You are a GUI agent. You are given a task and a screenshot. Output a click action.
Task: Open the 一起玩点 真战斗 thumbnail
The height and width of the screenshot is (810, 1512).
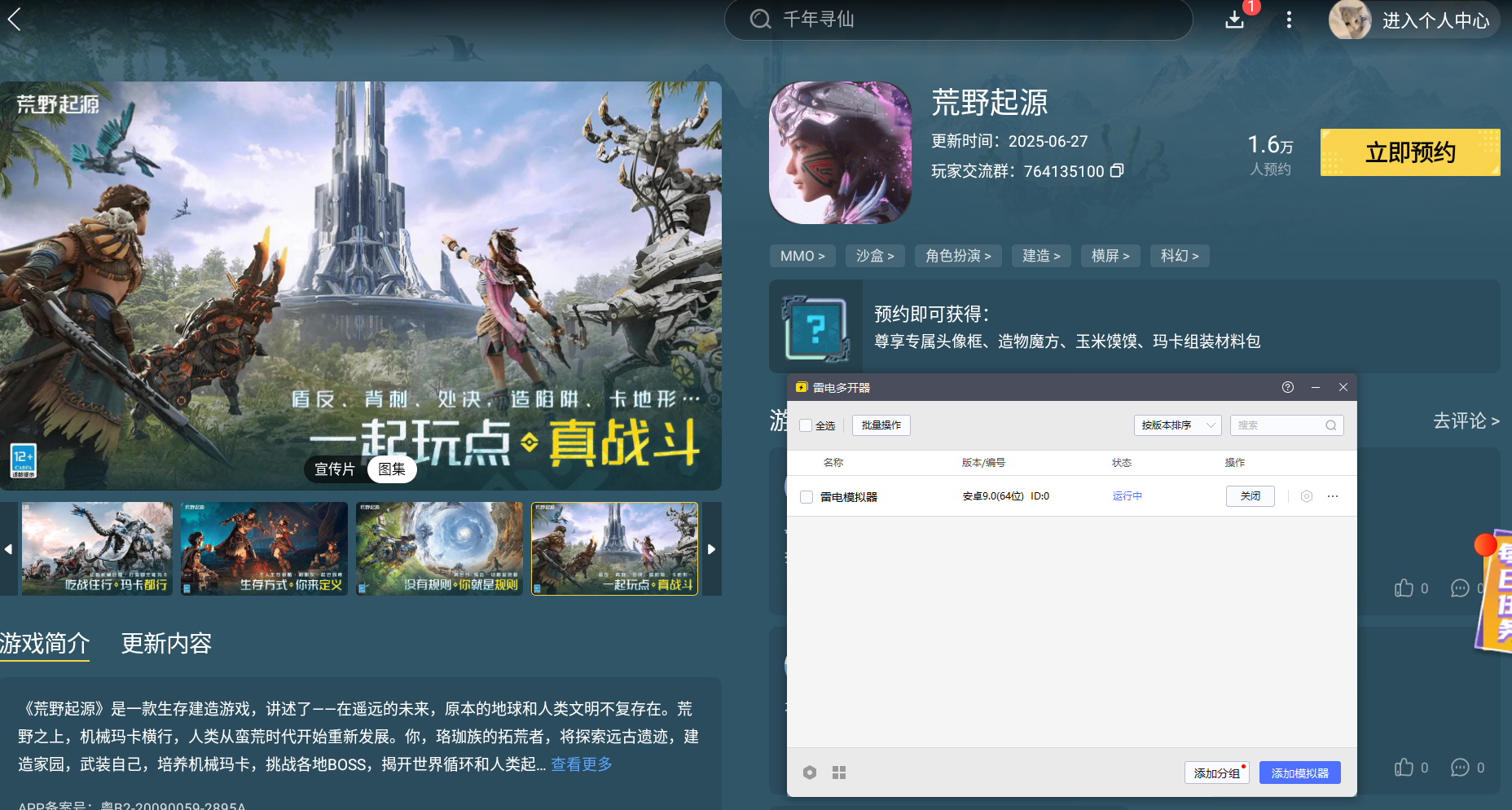615,549
